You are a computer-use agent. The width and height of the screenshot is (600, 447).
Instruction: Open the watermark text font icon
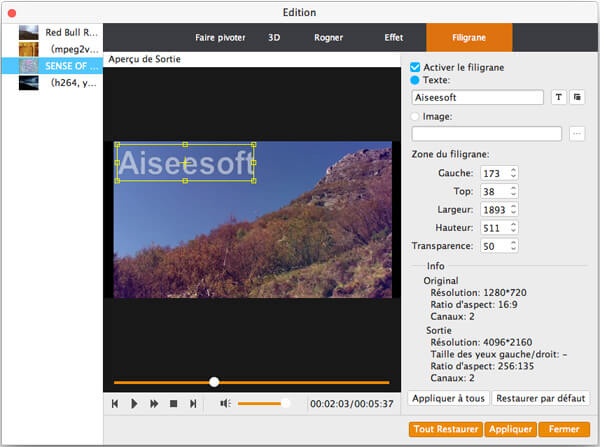click(559, 97)
